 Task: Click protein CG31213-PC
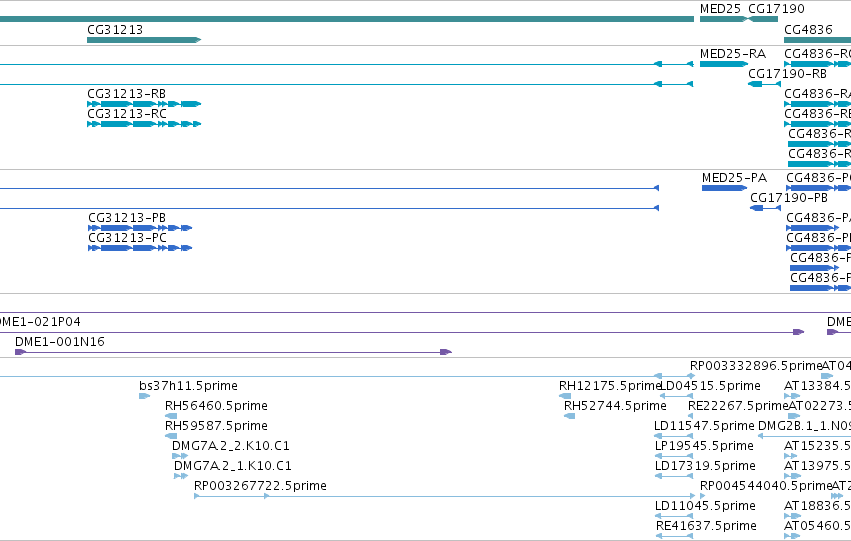(127, 238)
